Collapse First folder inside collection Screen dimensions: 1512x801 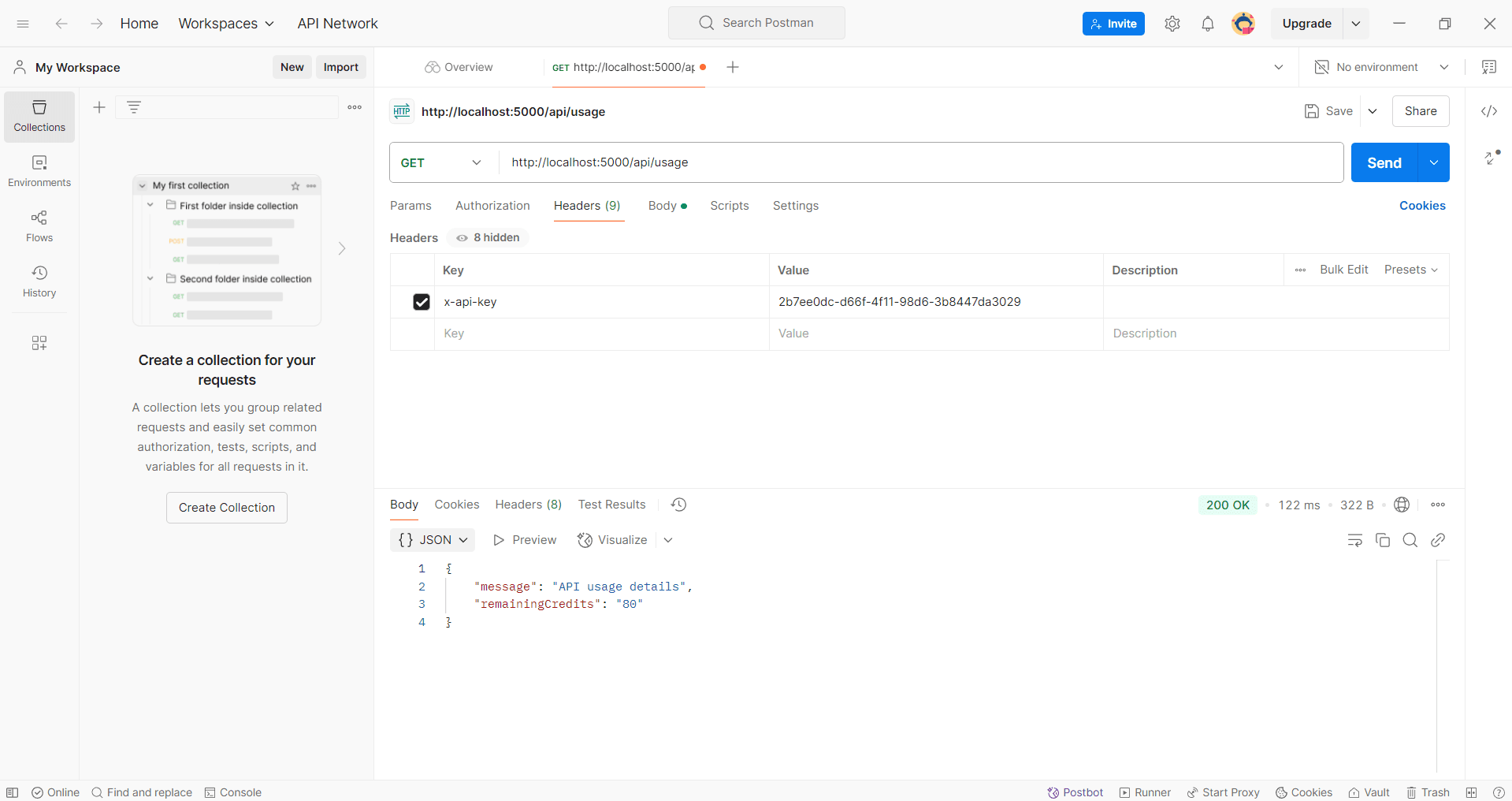(150, 205)
